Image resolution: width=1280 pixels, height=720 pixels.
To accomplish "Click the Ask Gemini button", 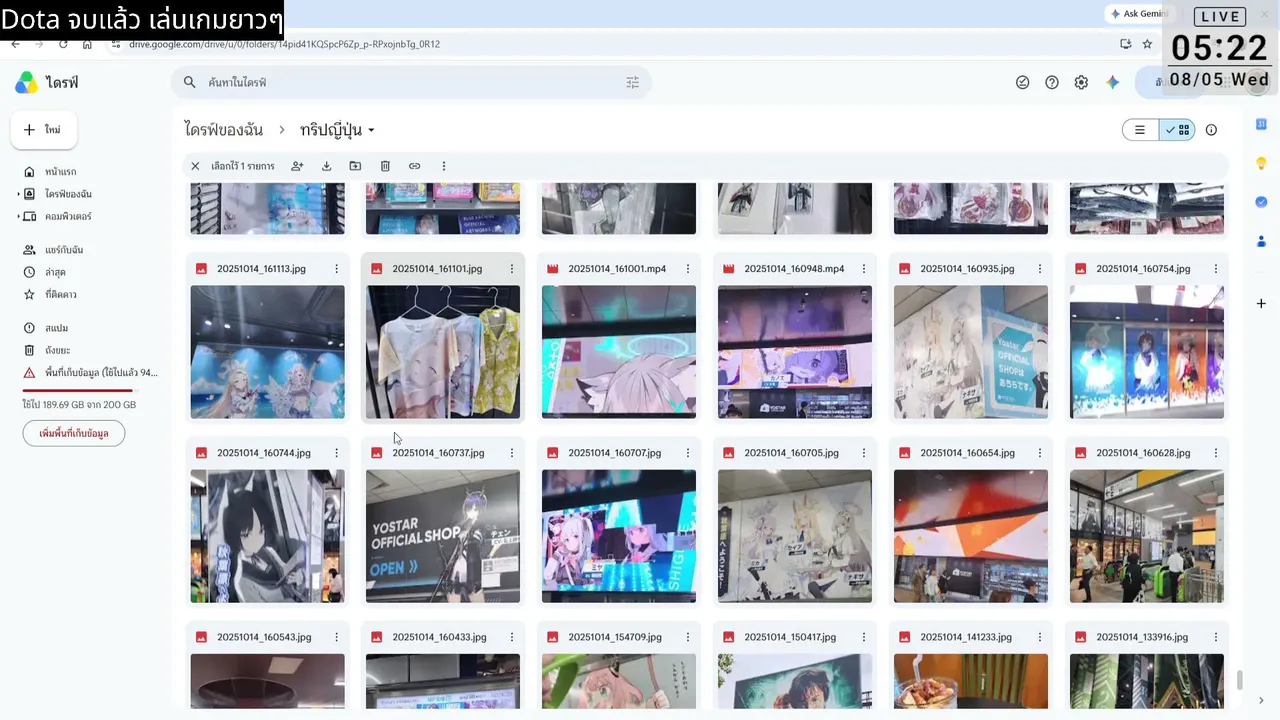I will pos(1138,14).
